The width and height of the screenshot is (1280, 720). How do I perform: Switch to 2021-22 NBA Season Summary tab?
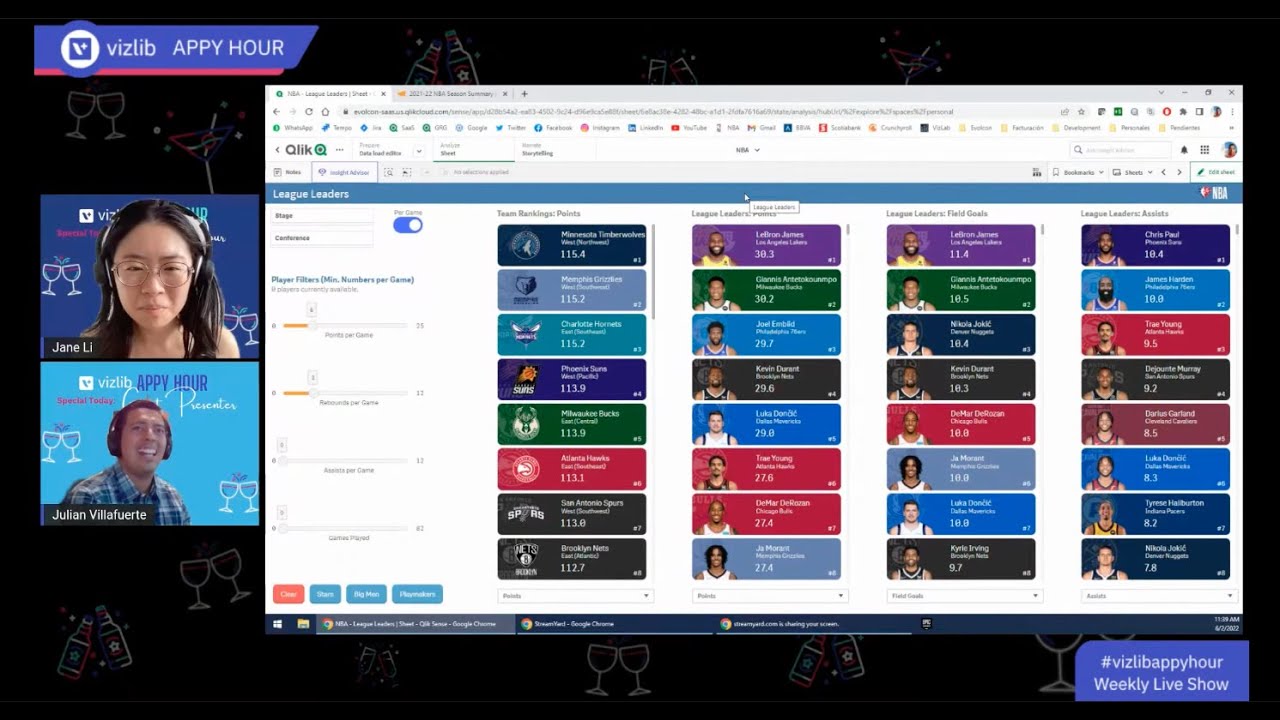(x=452, y=94)
